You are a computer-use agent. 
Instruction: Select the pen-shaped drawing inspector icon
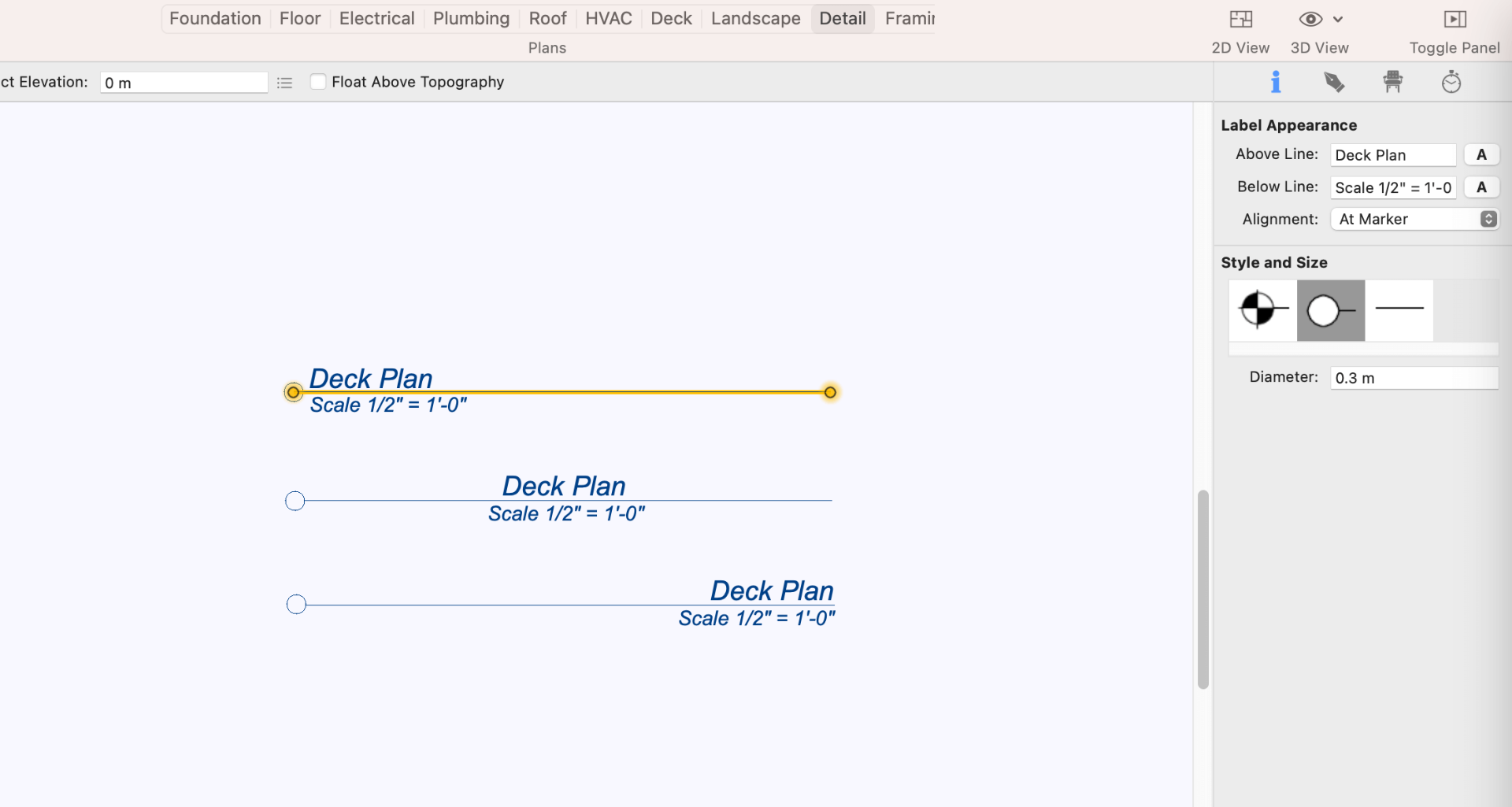pyautogui.click(x=1334, y=81)
